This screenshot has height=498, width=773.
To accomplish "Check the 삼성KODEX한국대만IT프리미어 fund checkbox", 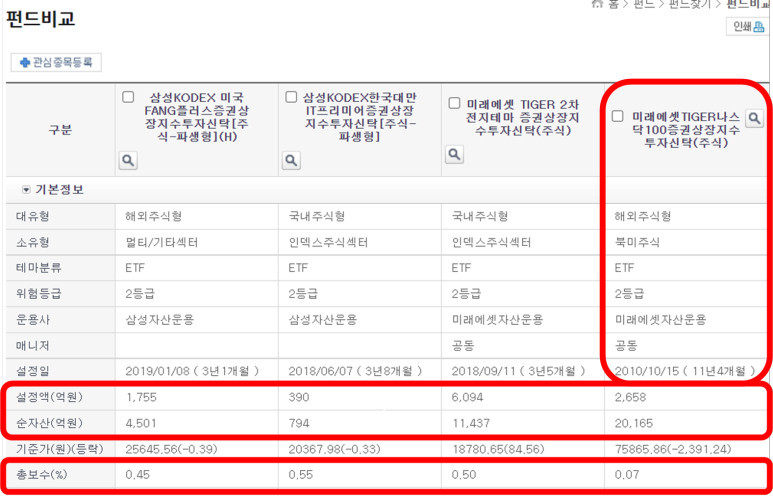I will [x=291, y=97].
